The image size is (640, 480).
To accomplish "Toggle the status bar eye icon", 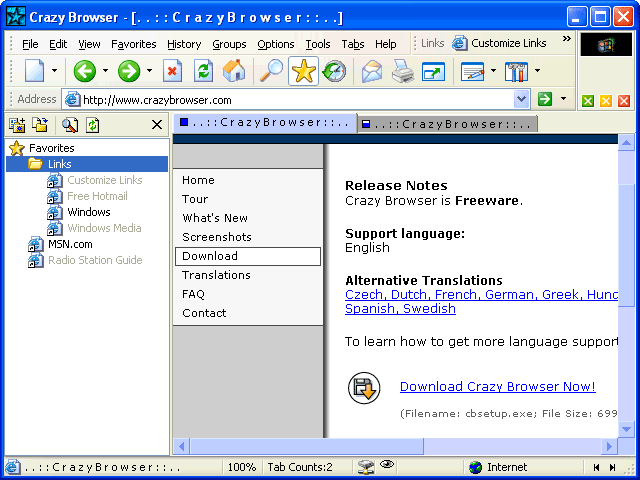I will 387,464.
